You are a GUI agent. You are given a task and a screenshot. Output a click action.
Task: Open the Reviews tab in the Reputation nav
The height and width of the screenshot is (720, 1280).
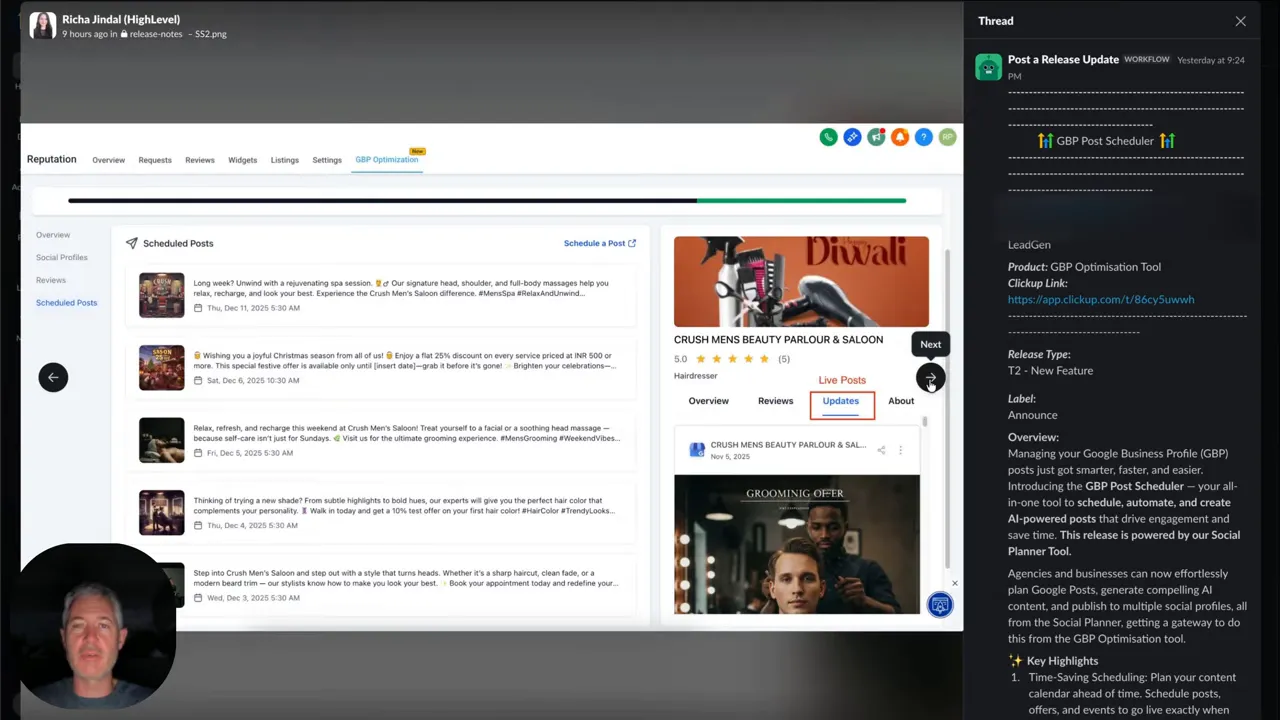200,160
